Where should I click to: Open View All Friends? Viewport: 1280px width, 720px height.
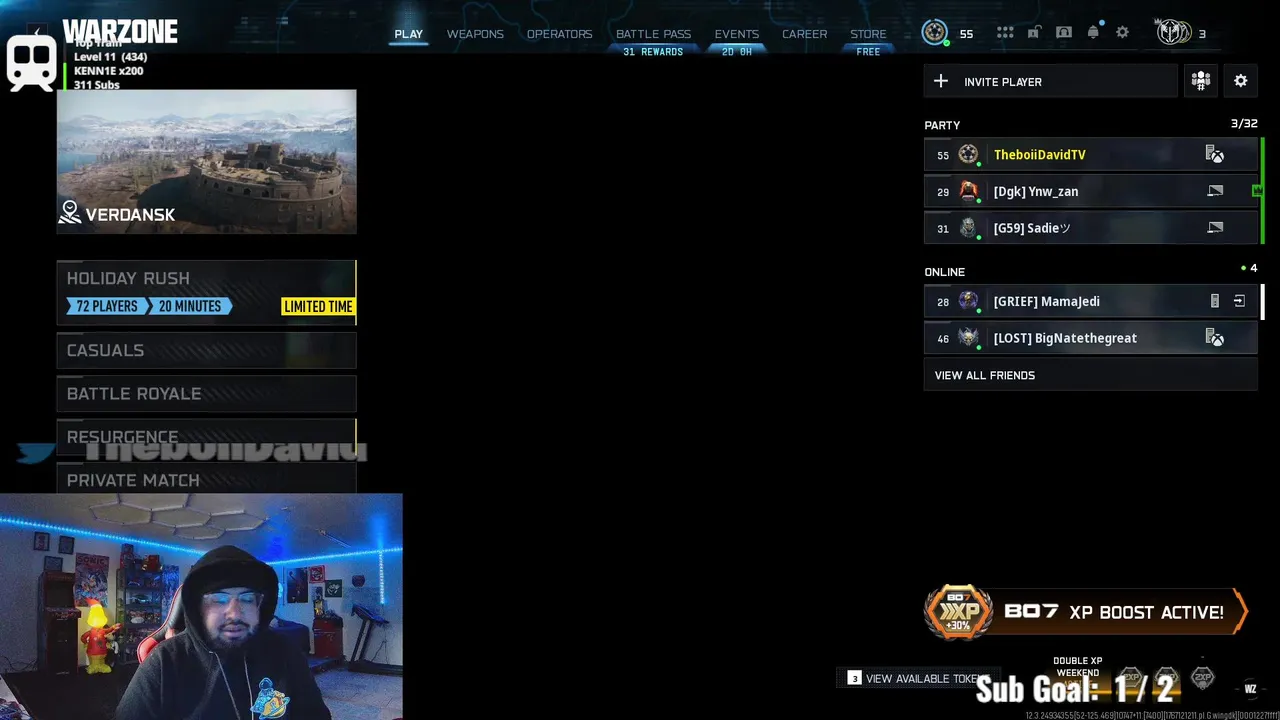[x=1090, y=375]
